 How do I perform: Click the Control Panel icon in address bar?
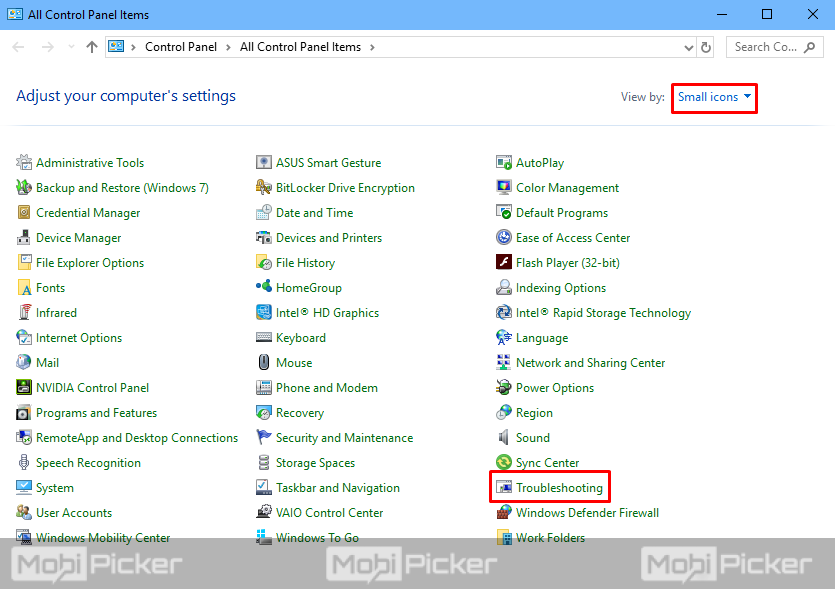116,46
